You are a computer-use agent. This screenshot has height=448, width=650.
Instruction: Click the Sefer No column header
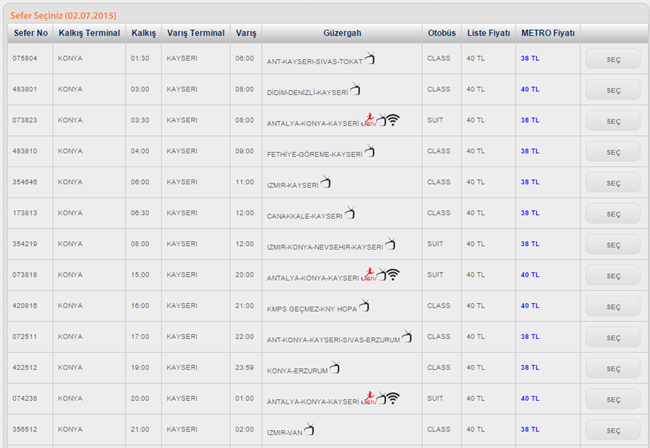coord(30,33)
